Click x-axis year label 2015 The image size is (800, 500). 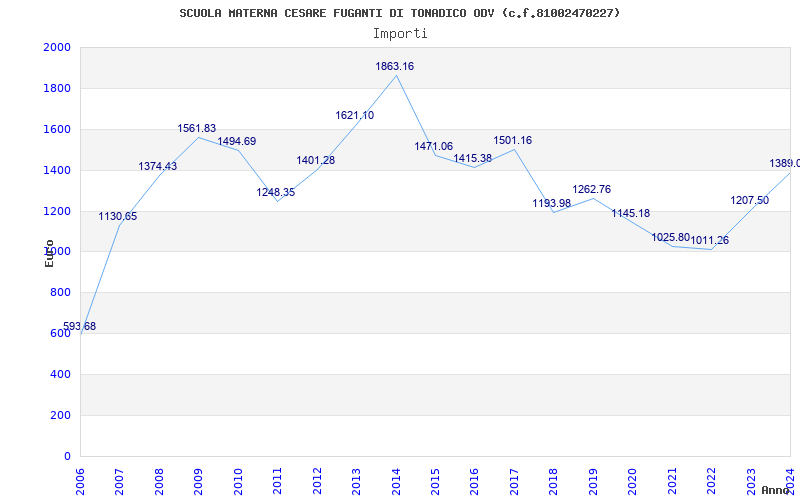[x=435, y=482]
